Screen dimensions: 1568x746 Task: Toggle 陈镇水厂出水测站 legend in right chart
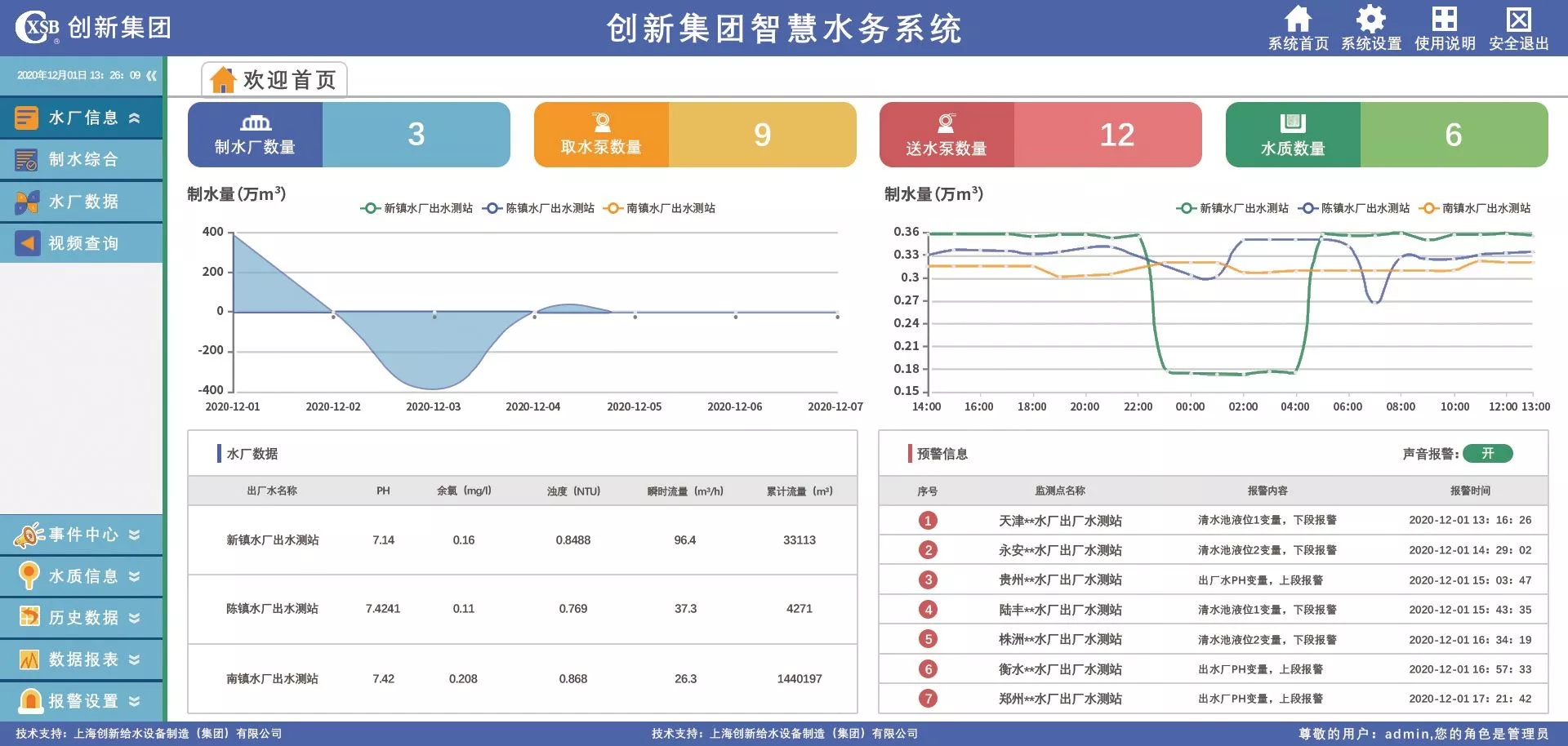click(x=1354, y=208)
